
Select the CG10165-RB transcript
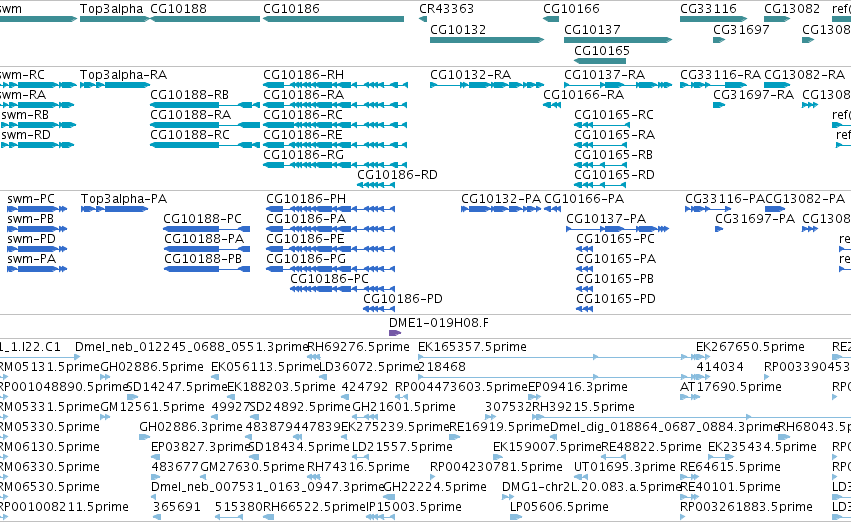602,165
